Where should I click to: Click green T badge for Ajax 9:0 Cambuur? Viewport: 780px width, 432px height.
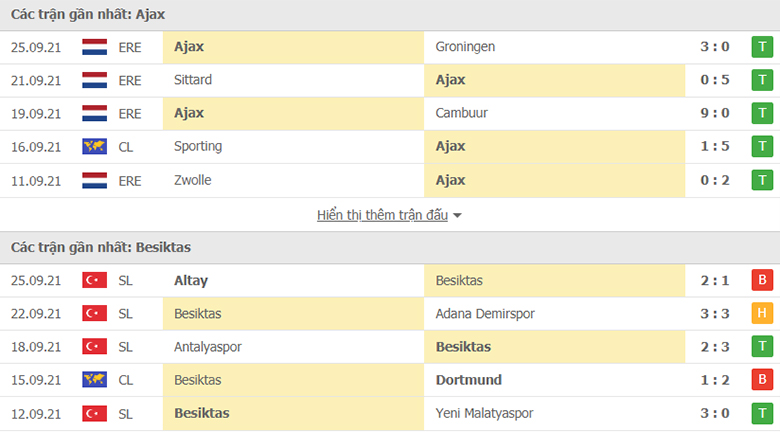(x=762, y=113)
